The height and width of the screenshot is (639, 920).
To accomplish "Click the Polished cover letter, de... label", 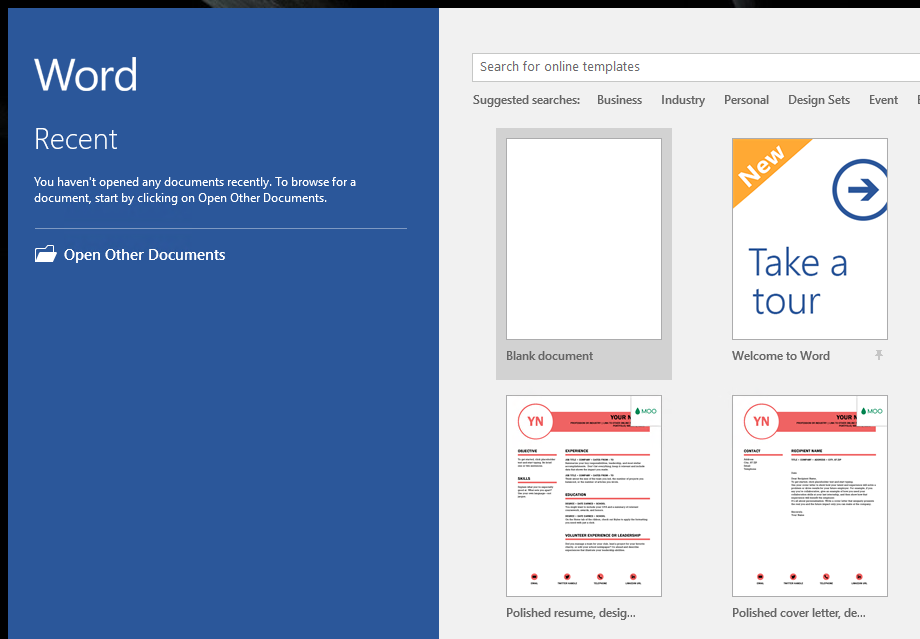I will (x=799, y=613).
